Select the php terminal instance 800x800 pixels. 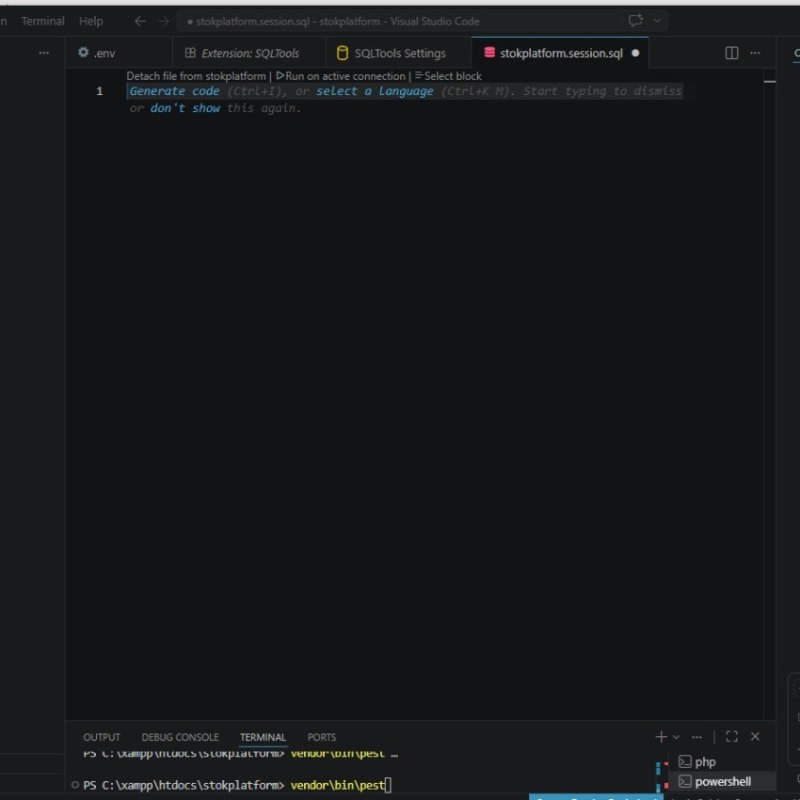click(x=705, y=762)
